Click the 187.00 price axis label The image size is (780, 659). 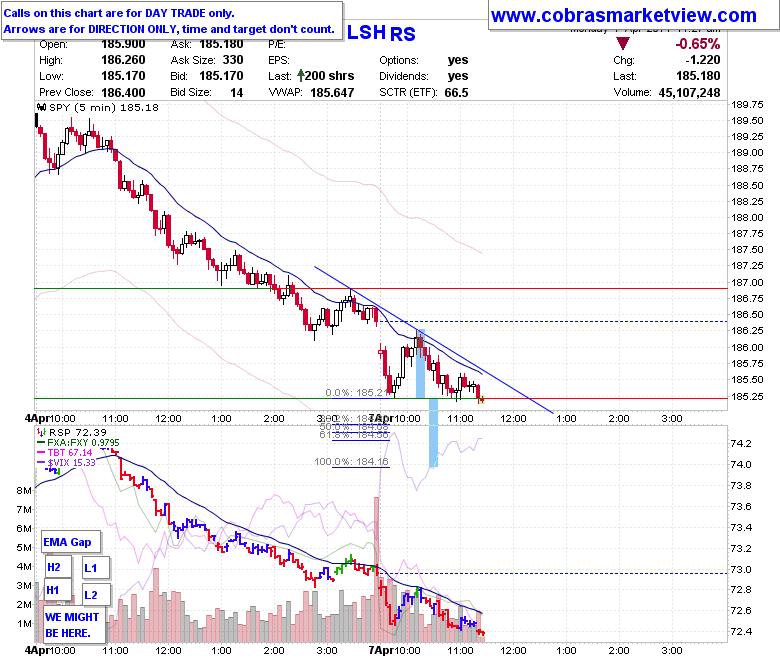pyautogui.click(x=747, y=282)
